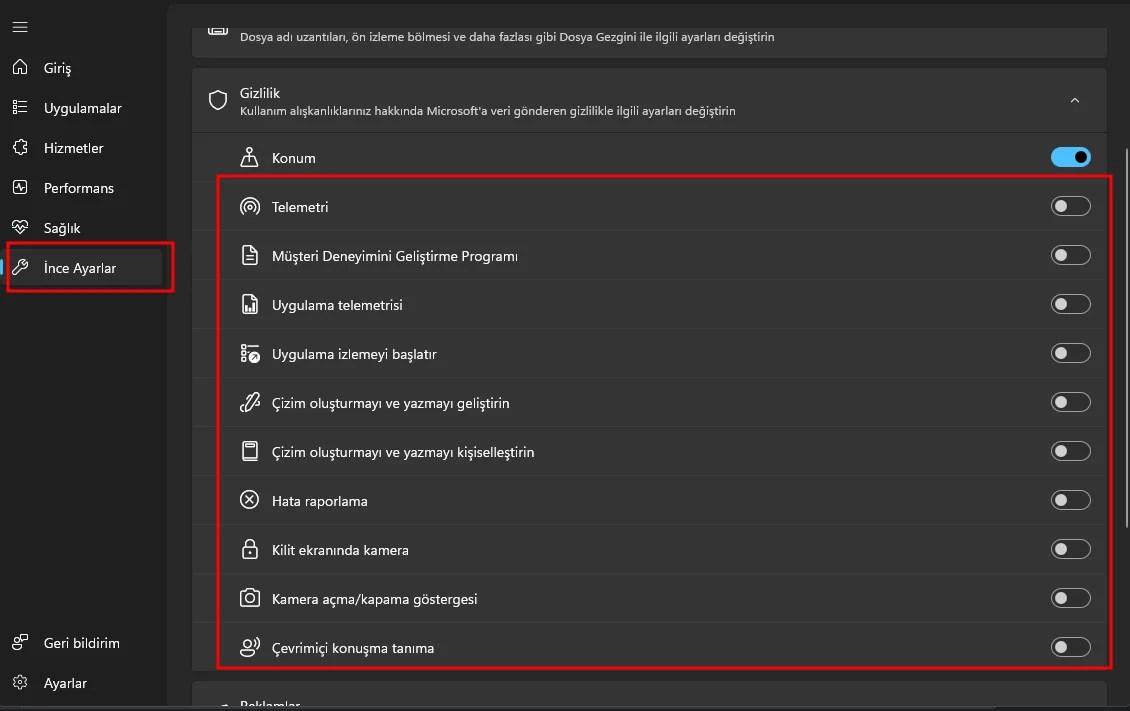Viewport: 1130px width, 711px height.
Task: Click the Uygulama telemetrisi chart icon
Action: click(x=250, y=305)
